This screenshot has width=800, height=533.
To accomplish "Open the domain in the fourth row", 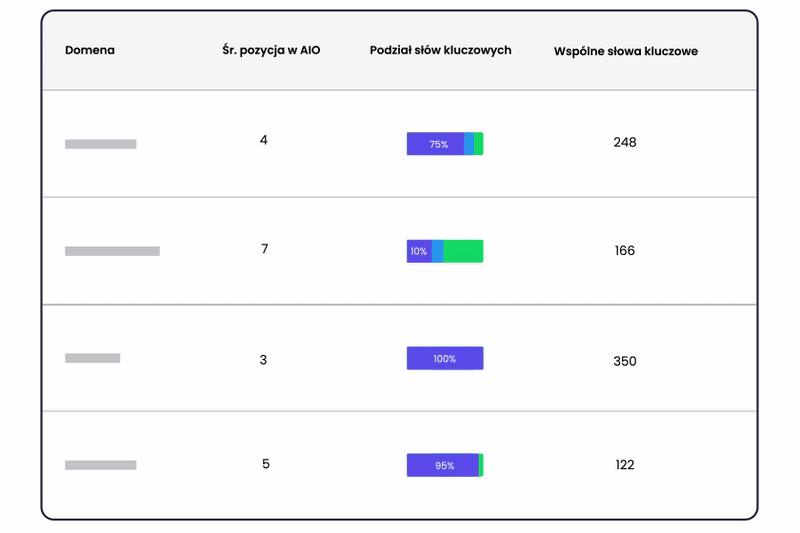I will pyautogui.click(x=100, y=465).
